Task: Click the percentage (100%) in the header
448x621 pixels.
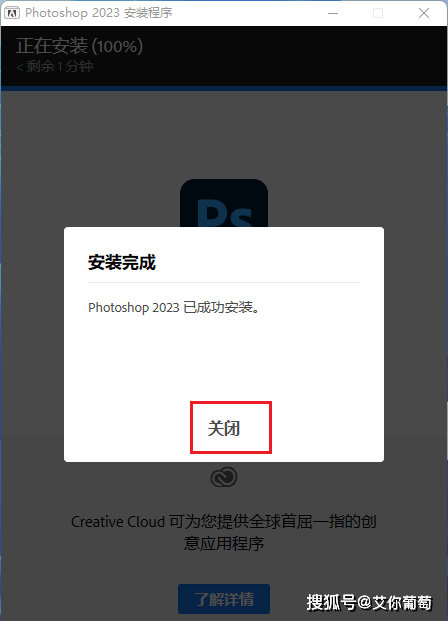Action: (x=117, y=46)
